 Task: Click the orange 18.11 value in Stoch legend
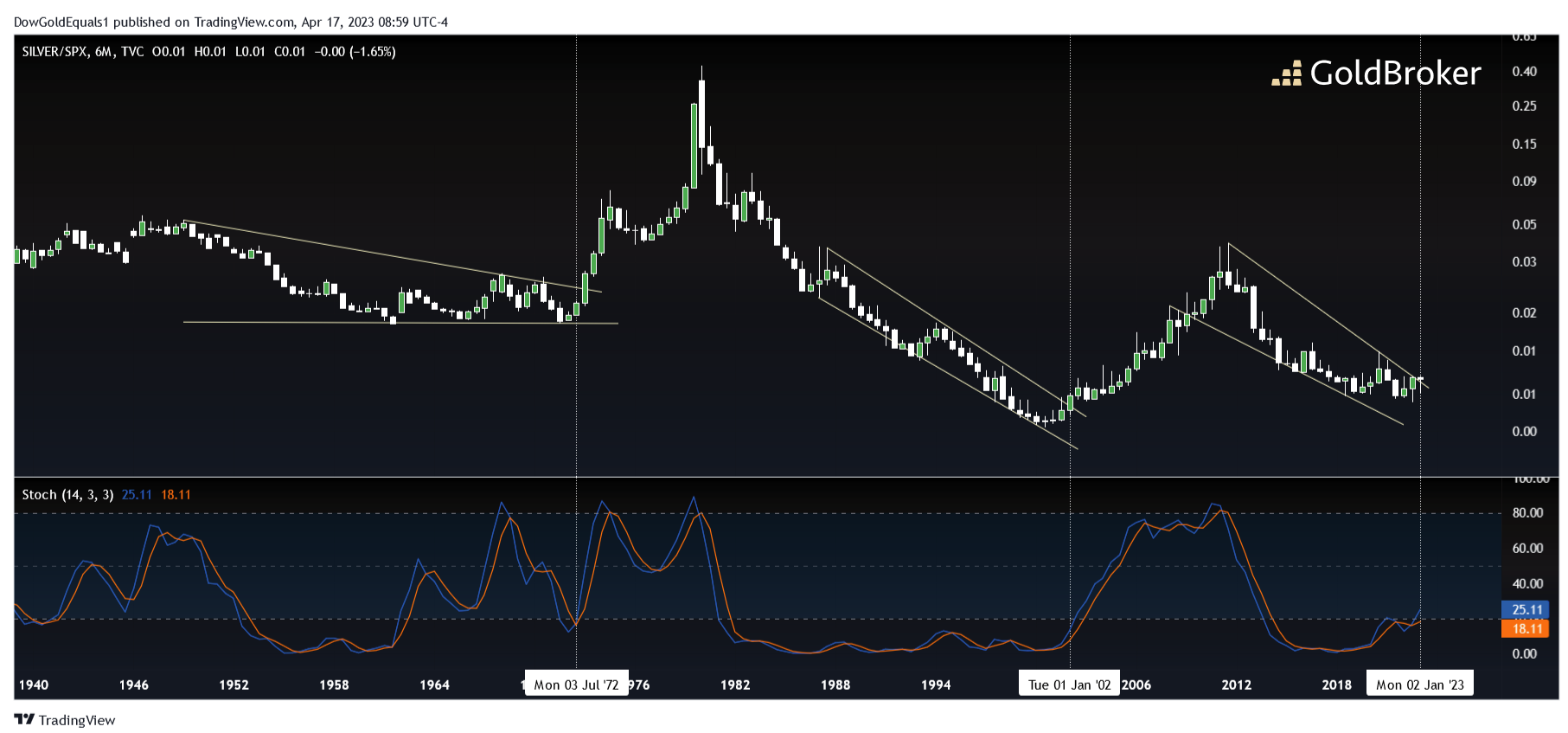click(x=176, y=495)
